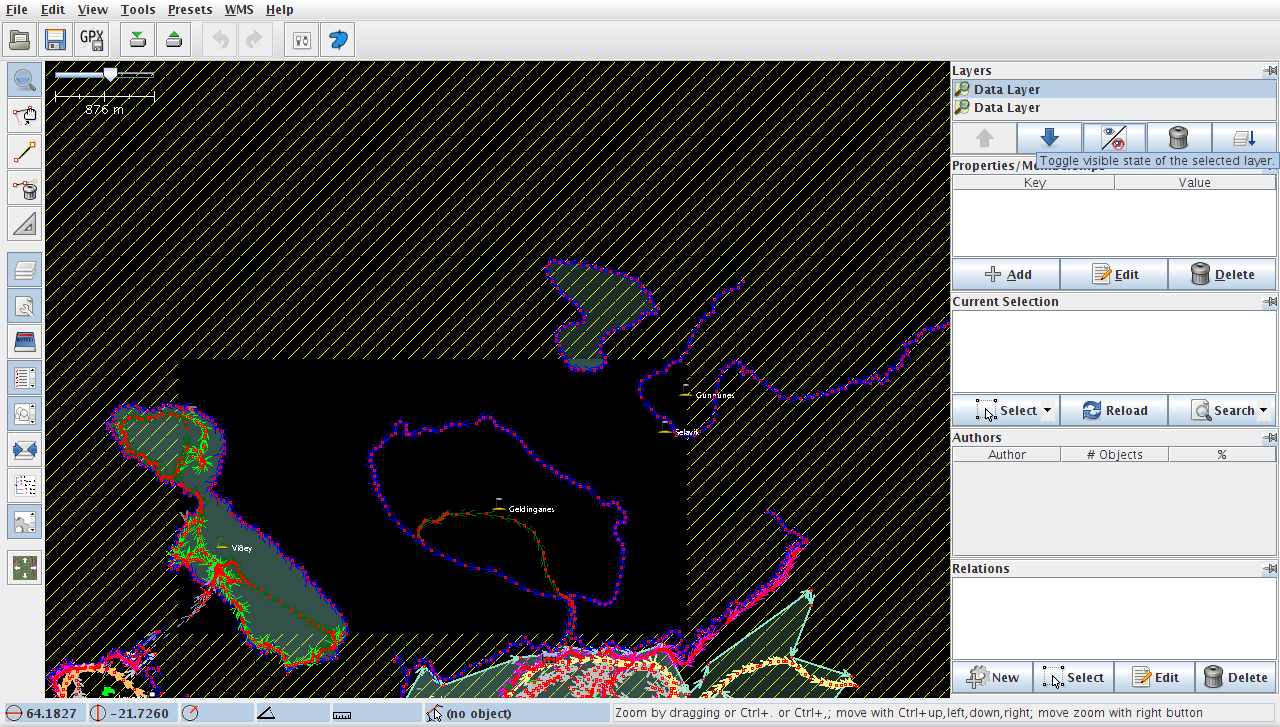The image size is (1280, 727).
Task: Toggle the Layers panel sidebar button
Action: 25,269
